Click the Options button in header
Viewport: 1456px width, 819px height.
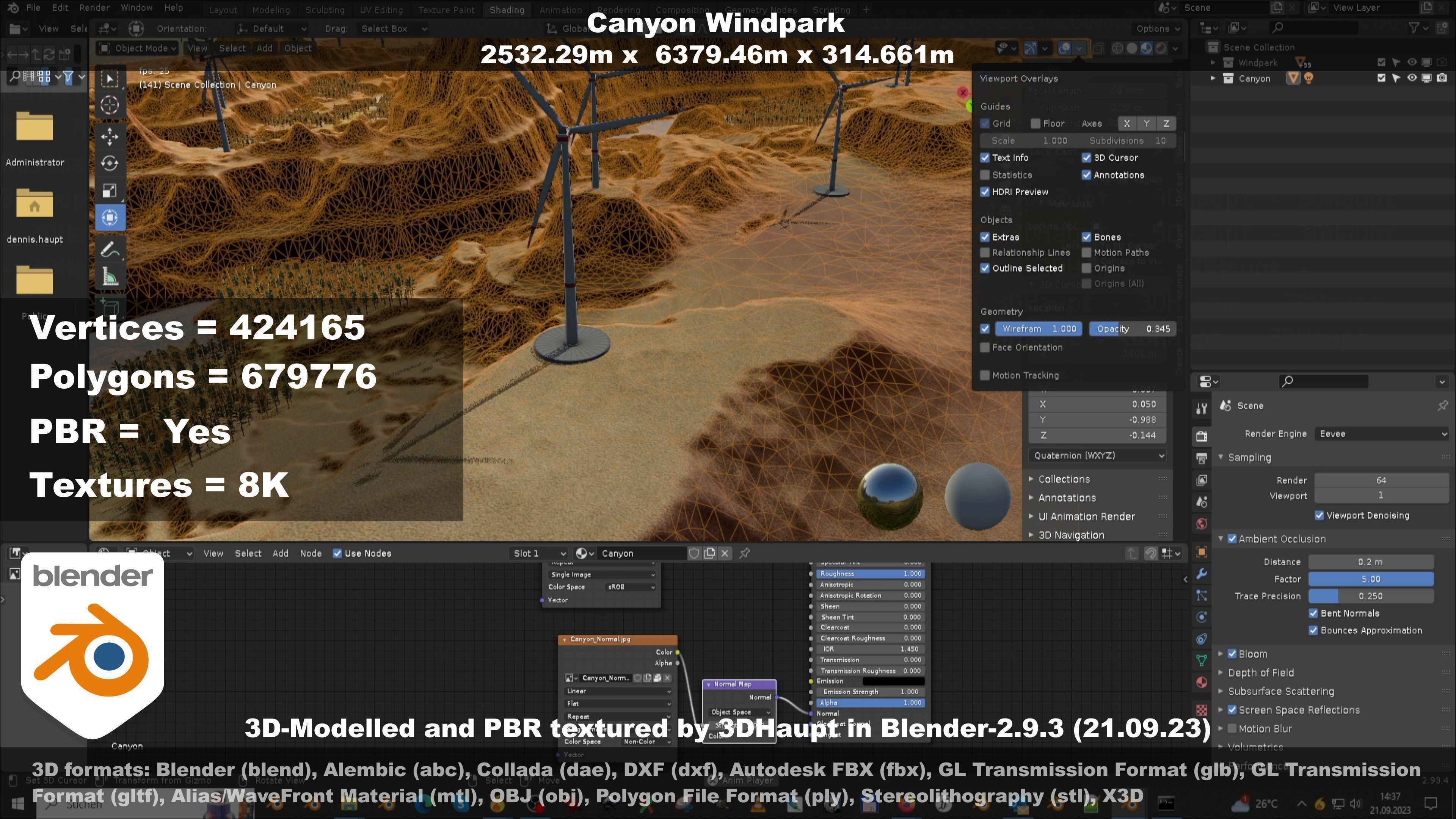[1158, 28]
